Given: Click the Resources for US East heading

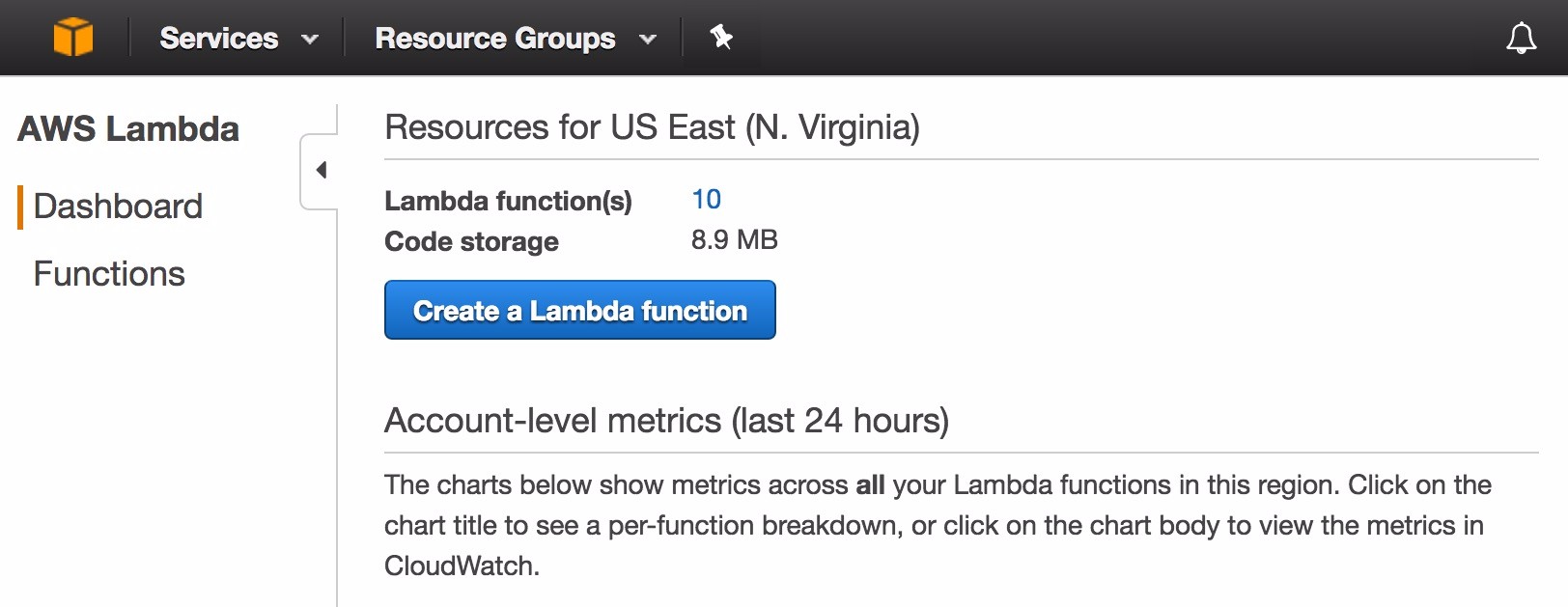Looking at the screenshot, I should coord(652,127).
